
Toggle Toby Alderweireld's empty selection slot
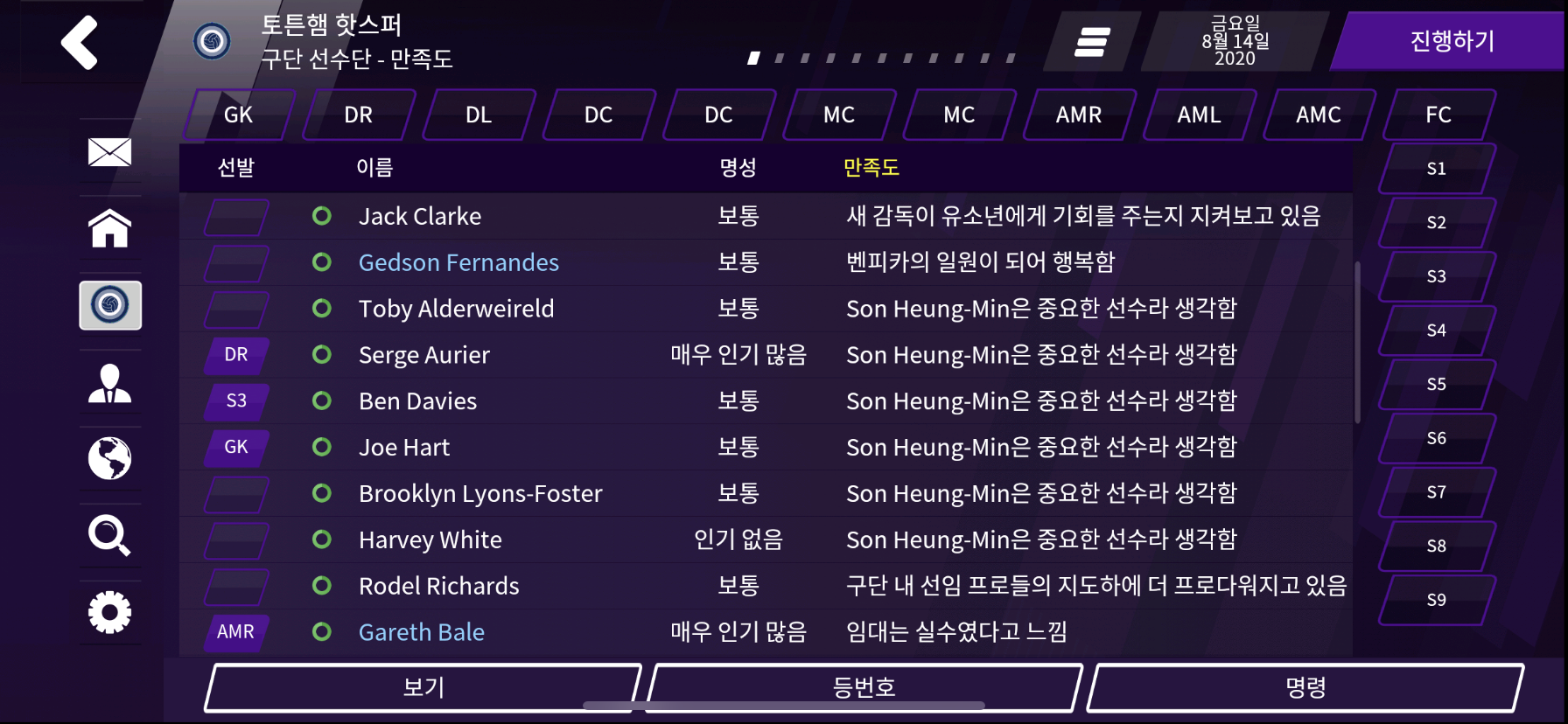(236, 310)
